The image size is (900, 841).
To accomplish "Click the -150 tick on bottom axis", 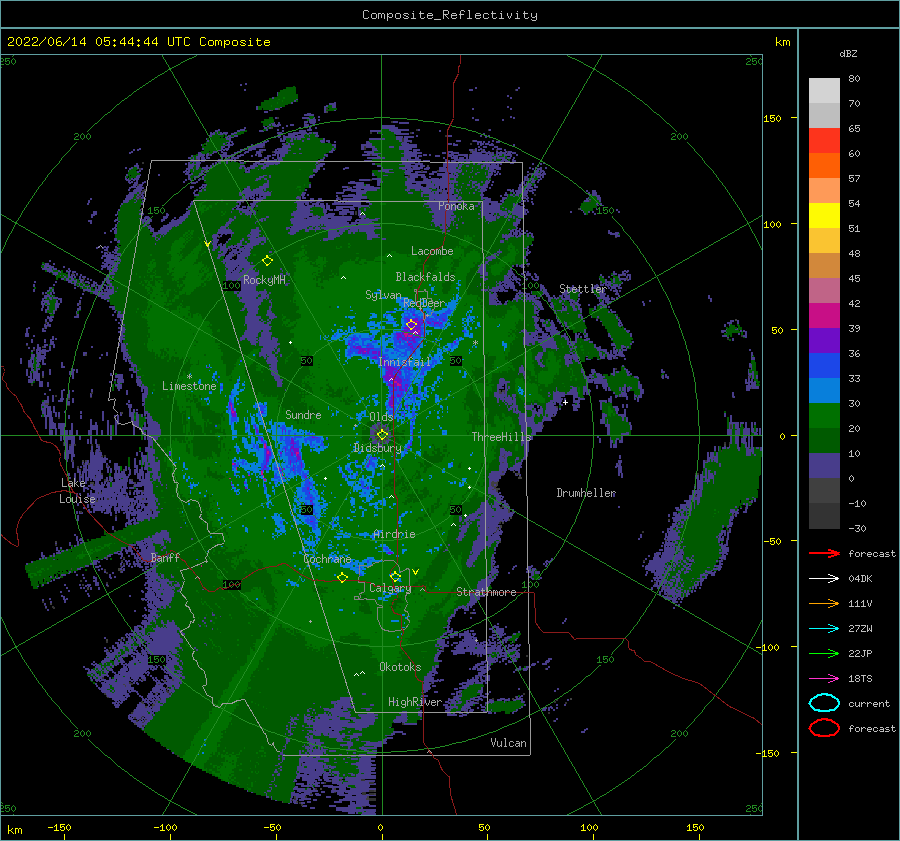I will coord(59,827).
